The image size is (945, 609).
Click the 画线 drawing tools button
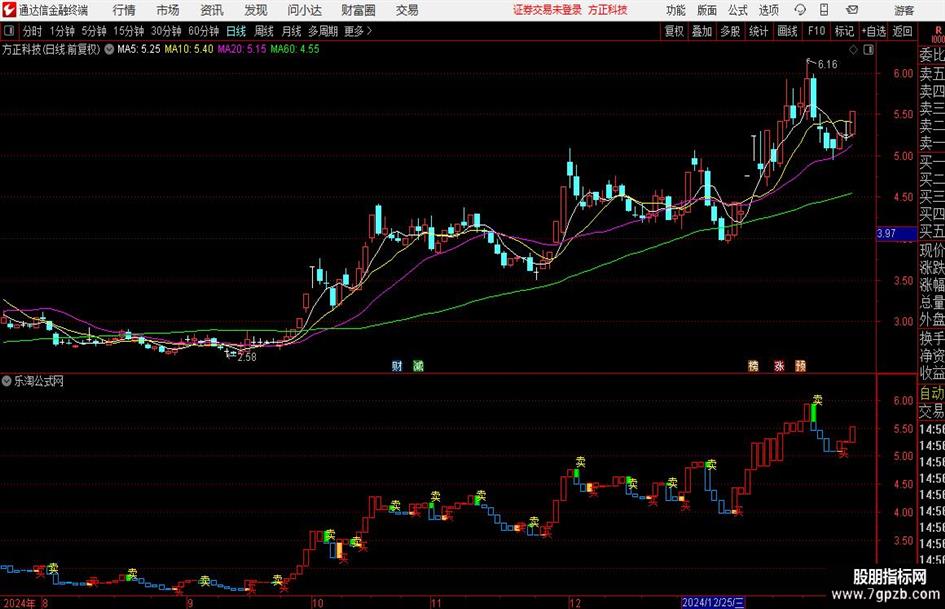tap(787, 31)
